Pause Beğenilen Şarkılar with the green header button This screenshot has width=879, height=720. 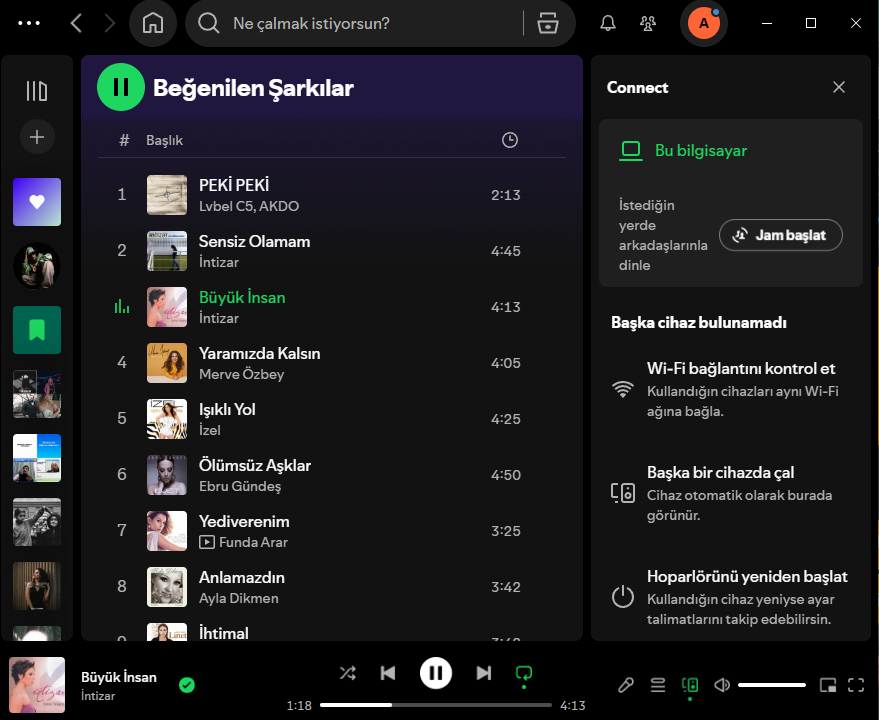click(x=121, y=87)
